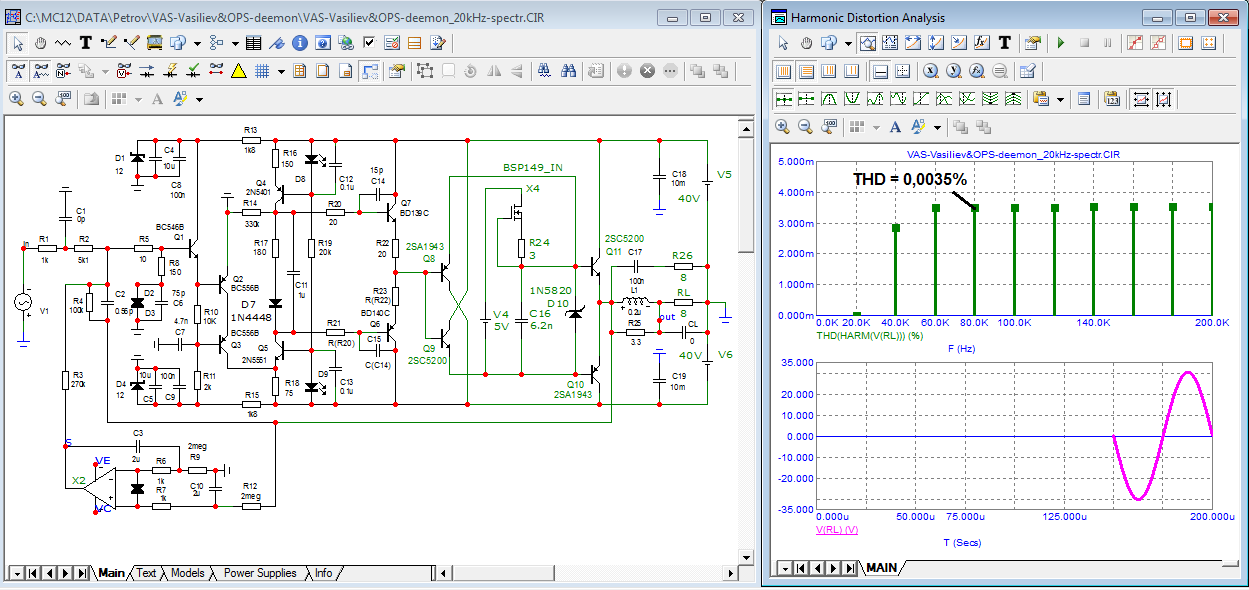Image resolution: width=1249 pixels, height=590 pixels.
Task: Switch to the Models tab
Action: click(x=188, y=573)
